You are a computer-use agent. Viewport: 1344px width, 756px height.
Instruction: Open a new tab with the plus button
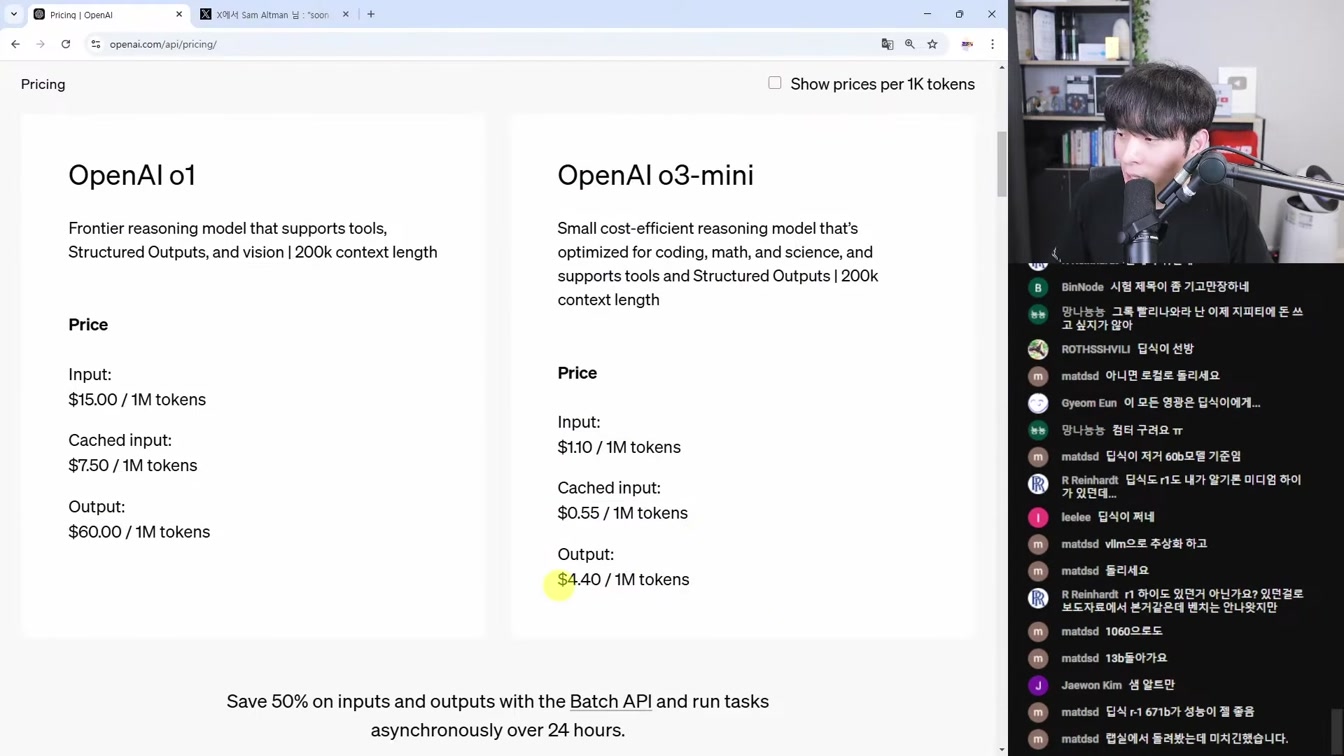[371, 14]
